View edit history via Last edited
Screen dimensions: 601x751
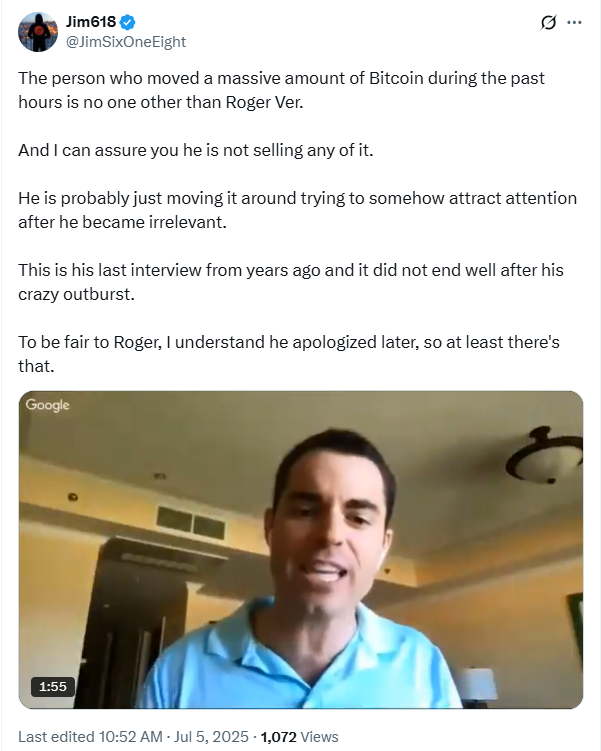[57, 736]
